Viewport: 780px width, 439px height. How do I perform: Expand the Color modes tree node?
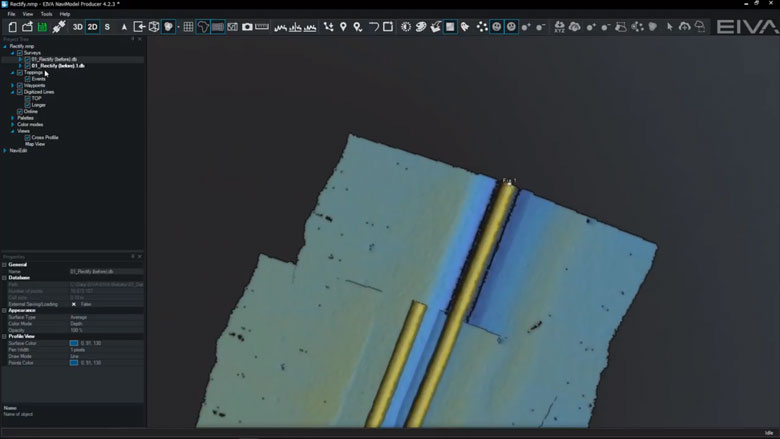13,124
